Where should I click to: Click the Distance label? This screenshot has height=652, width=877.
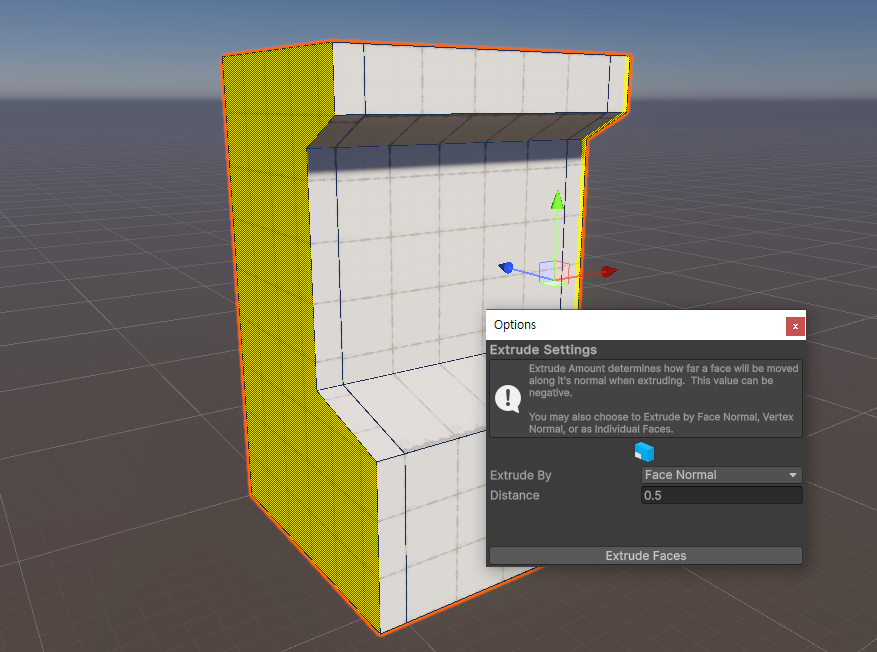click(x=514, y=496)
